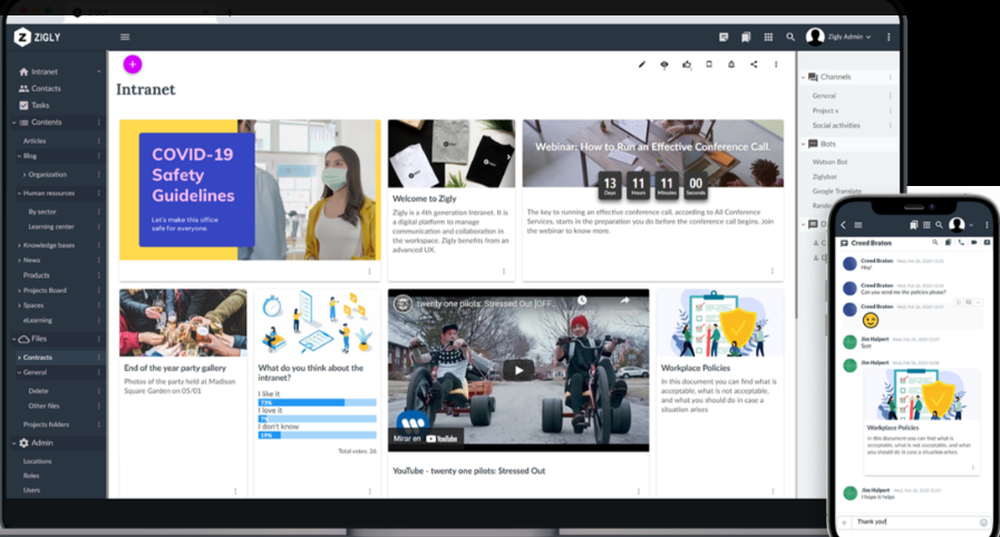Click the I like it poll bar
The image size is (1000, 537).
317,402
